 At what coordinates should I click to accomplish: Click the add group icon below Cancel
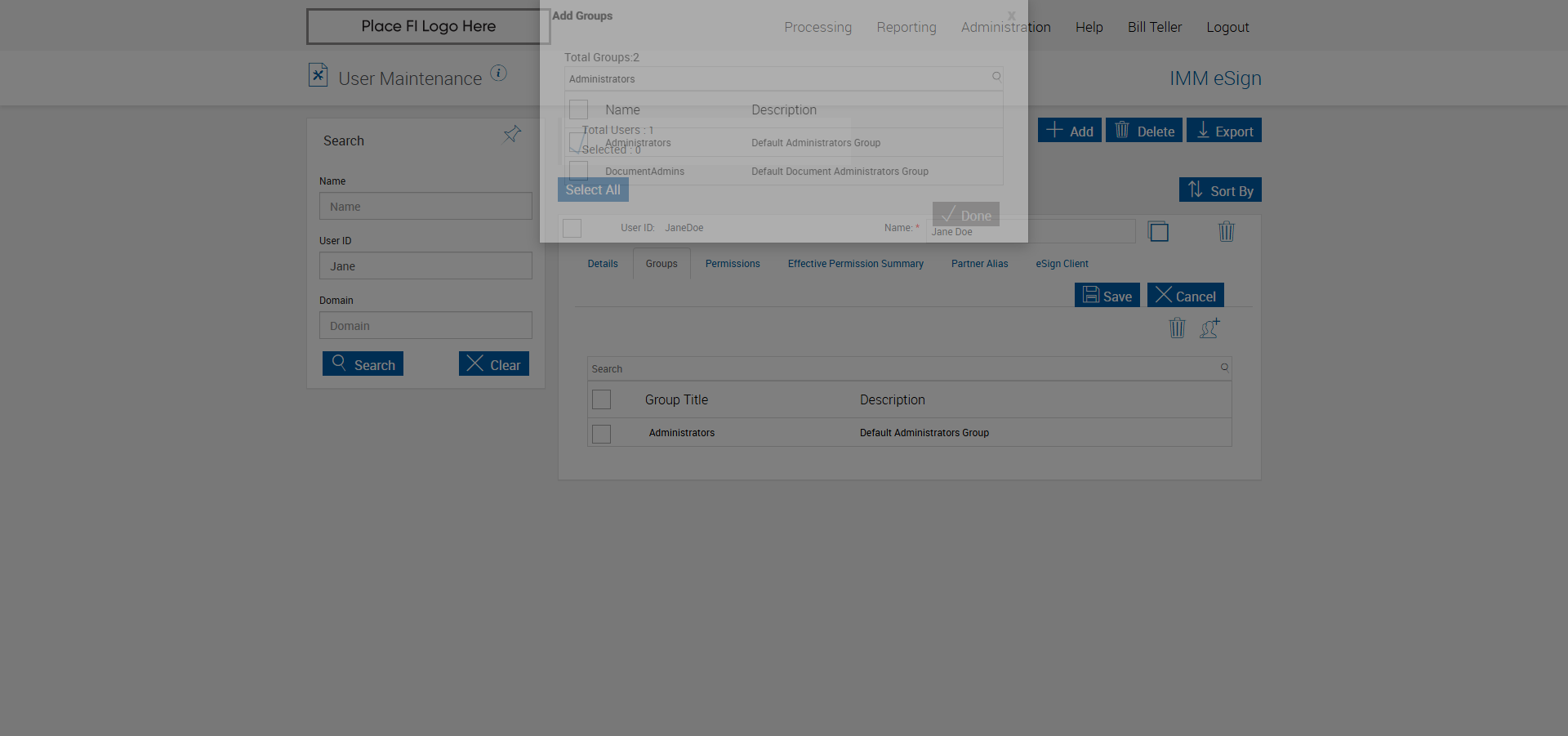[x=1209, y=328]
